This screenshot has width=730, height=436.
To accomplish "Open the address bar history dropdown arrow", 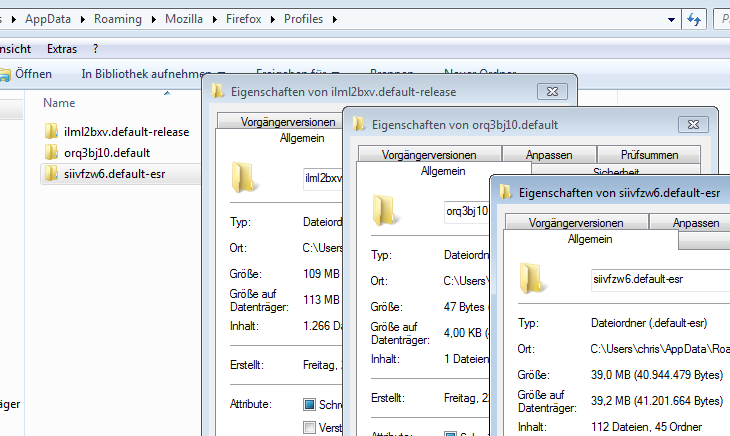I will [671, 20].
